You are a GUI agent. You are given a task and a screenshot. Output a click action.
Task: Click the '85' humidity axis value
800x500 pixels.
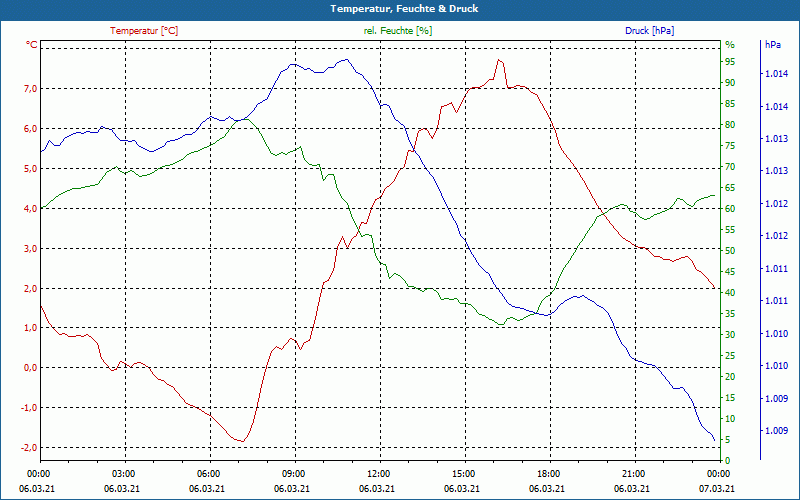click(x=730, y=104)
